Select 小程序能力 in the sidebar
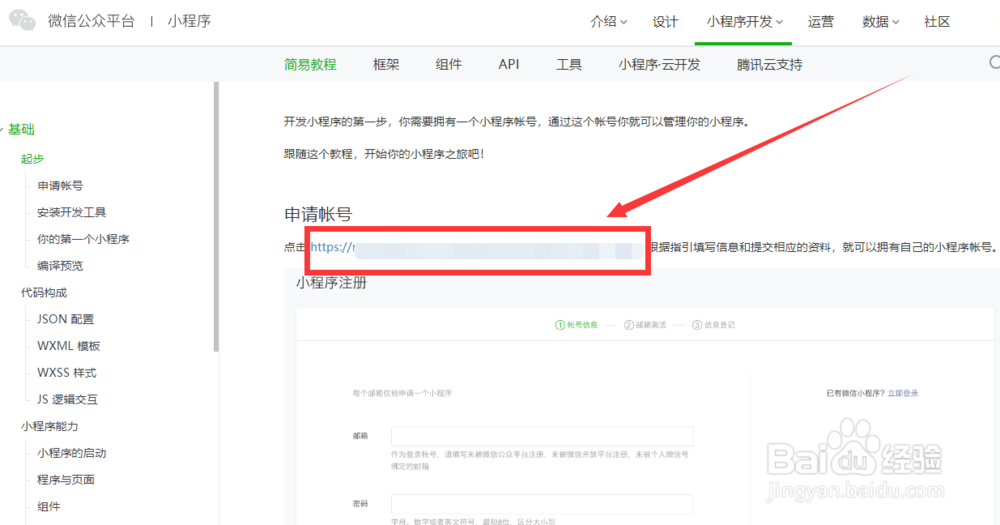Image resolution: width=1000 pixels, height=525 pixels. (x=49, y=426)
